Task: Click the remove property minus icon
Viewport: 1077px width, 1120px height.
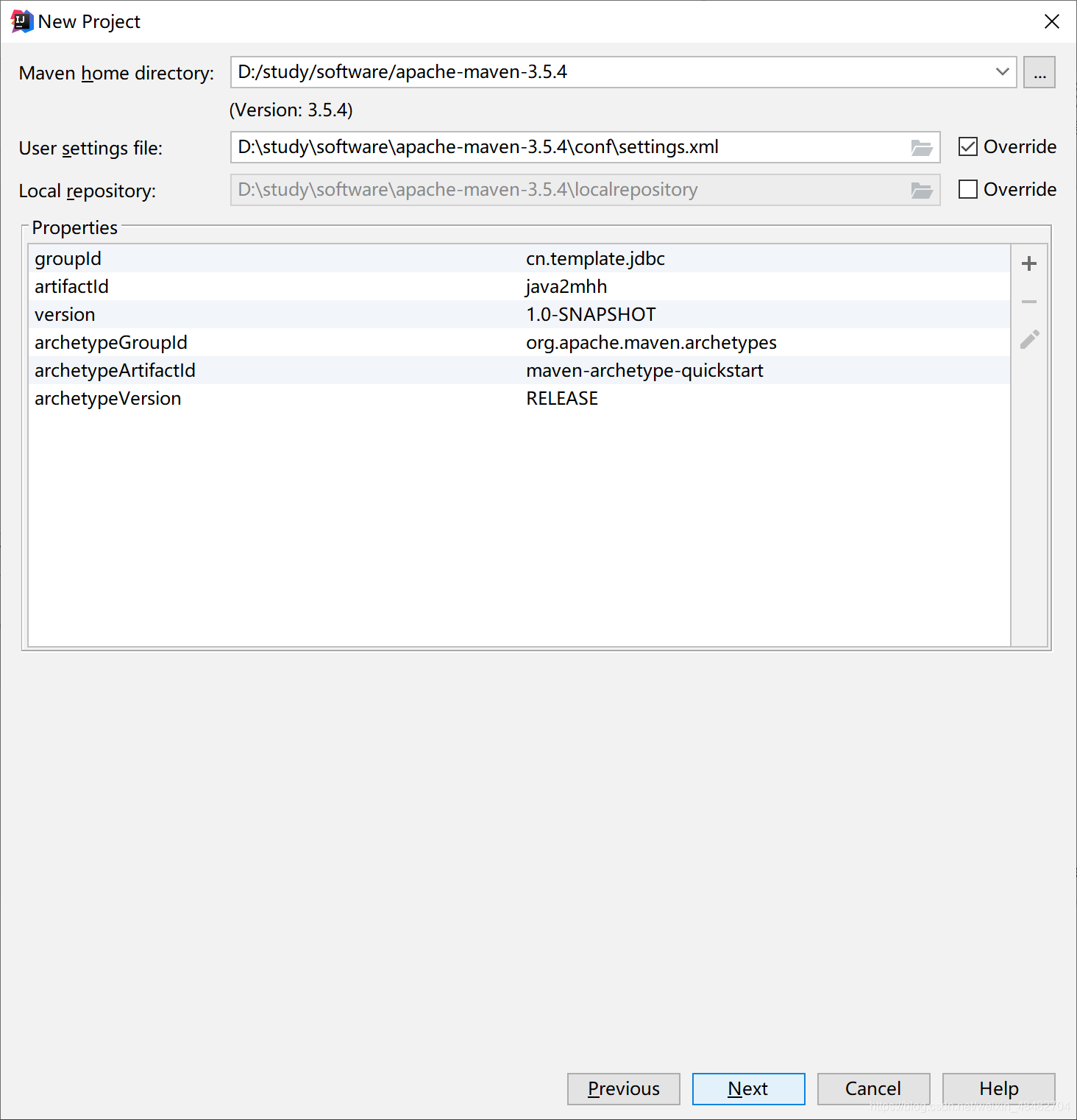Action: (x=1029, y=302)
